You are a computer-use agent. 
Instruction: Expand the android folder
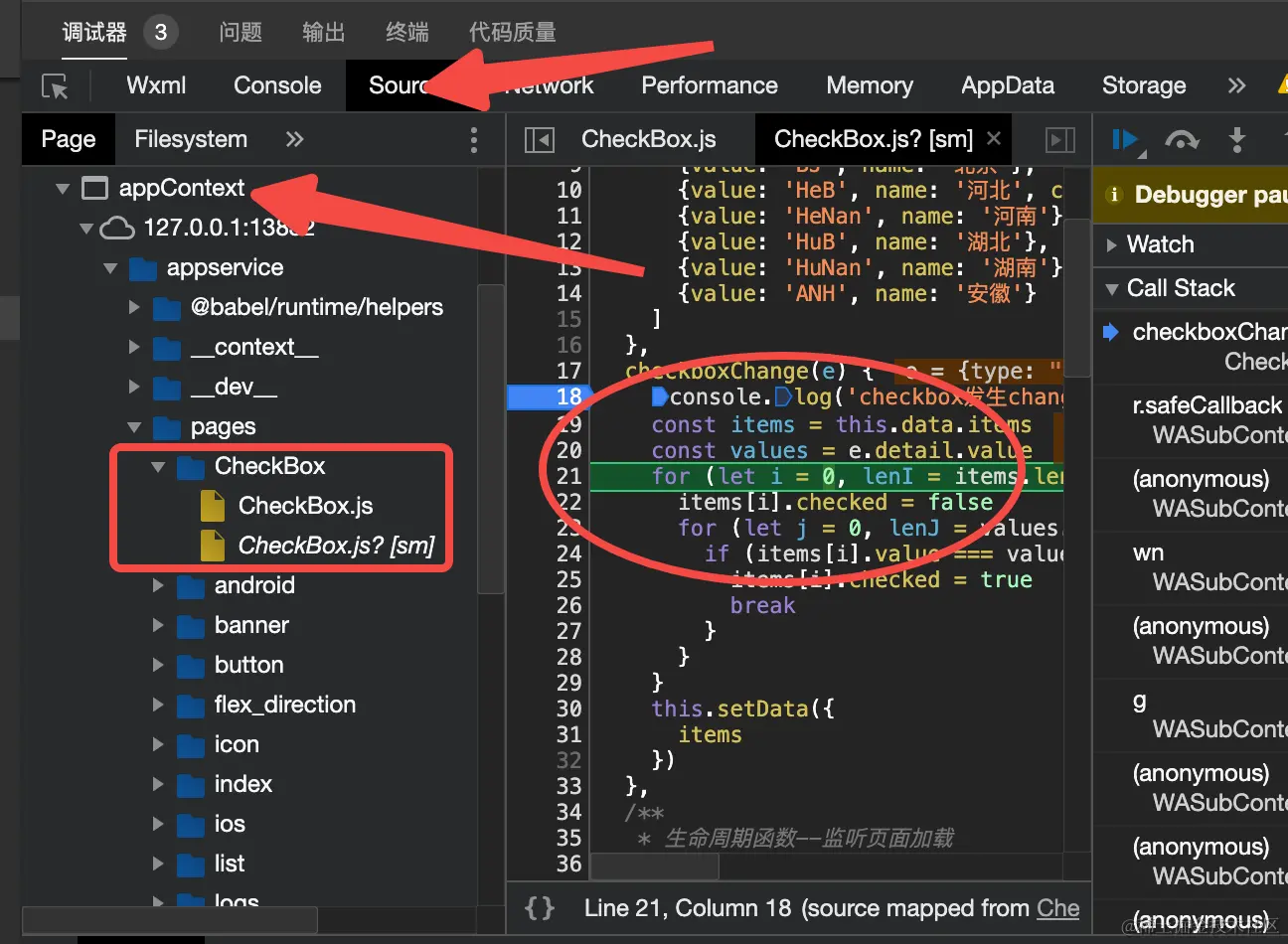coord(158,585)
